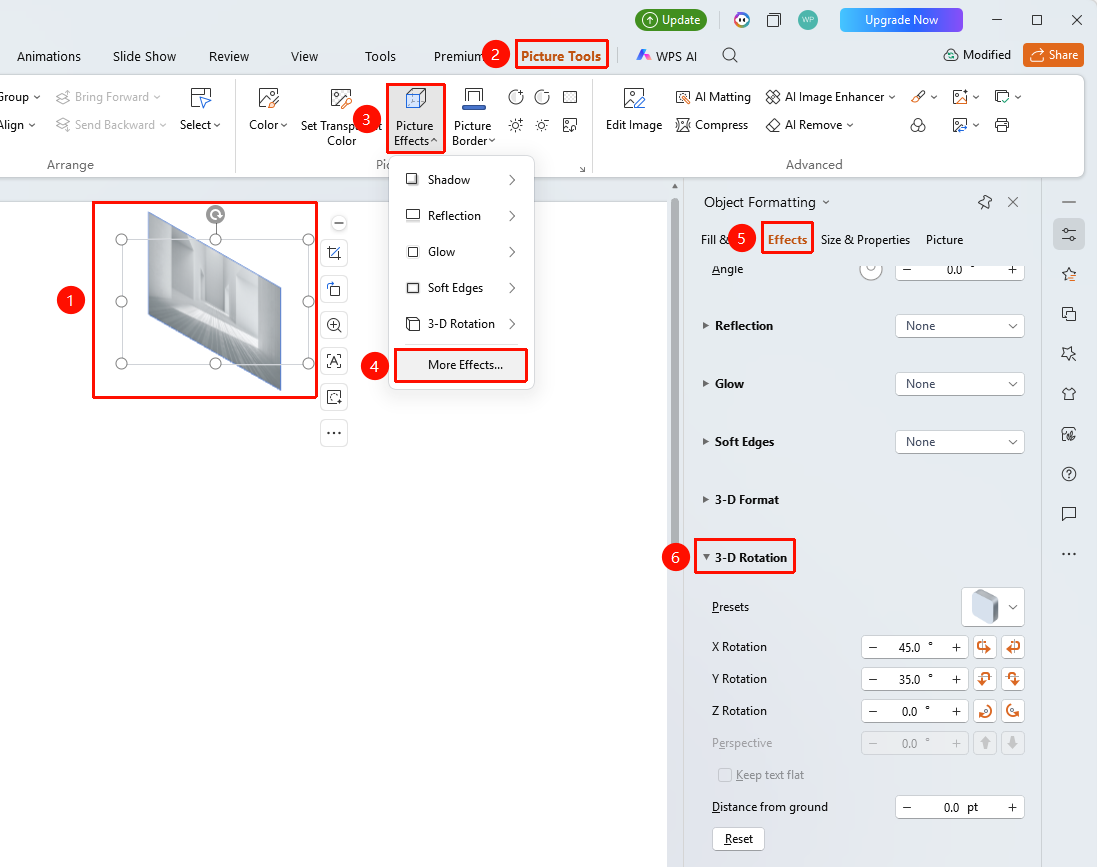Switch to the Slide Show tab
This screenshot has width=1097, height=867.
144,56
